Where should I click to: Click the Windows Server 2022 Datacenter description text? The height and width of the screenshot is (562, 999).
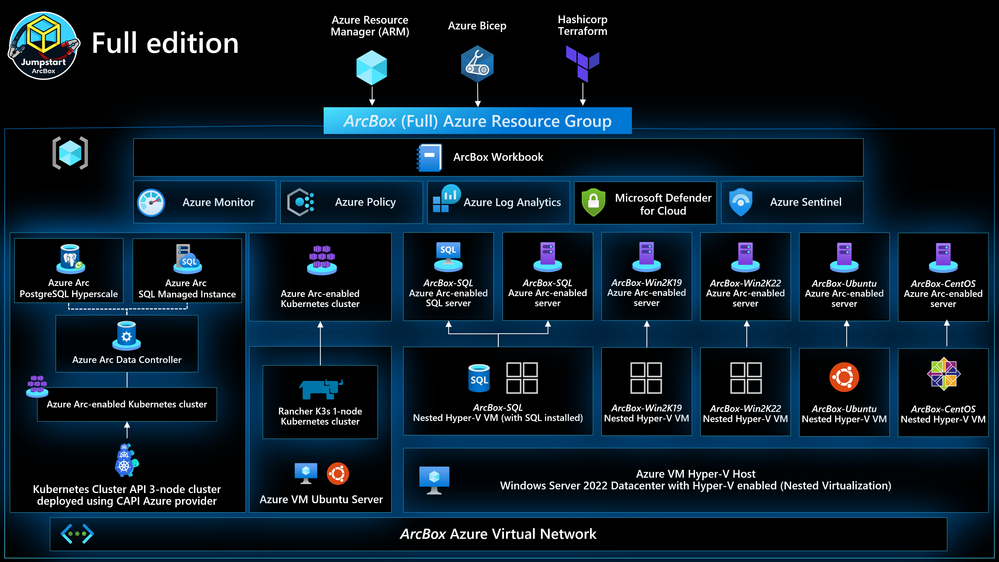(696, 486)
